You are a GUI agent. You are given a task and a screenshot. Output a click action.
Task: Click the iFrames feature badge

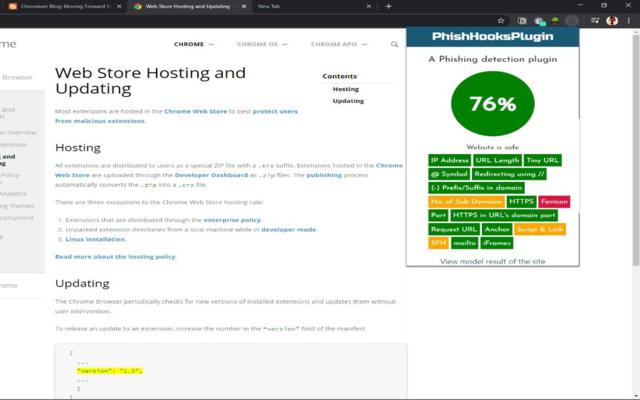(496, 243)
